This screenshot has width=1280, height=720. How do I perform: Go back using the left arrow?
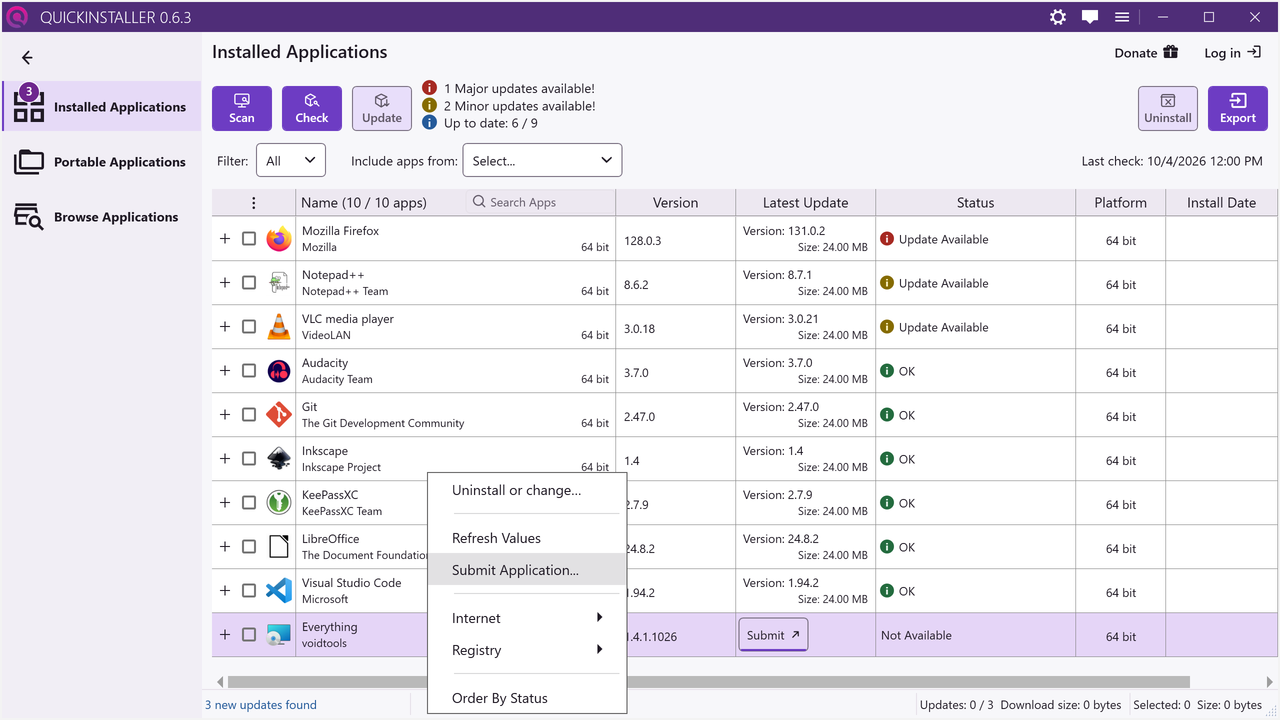pyautogui.click(x=27, y=58)
